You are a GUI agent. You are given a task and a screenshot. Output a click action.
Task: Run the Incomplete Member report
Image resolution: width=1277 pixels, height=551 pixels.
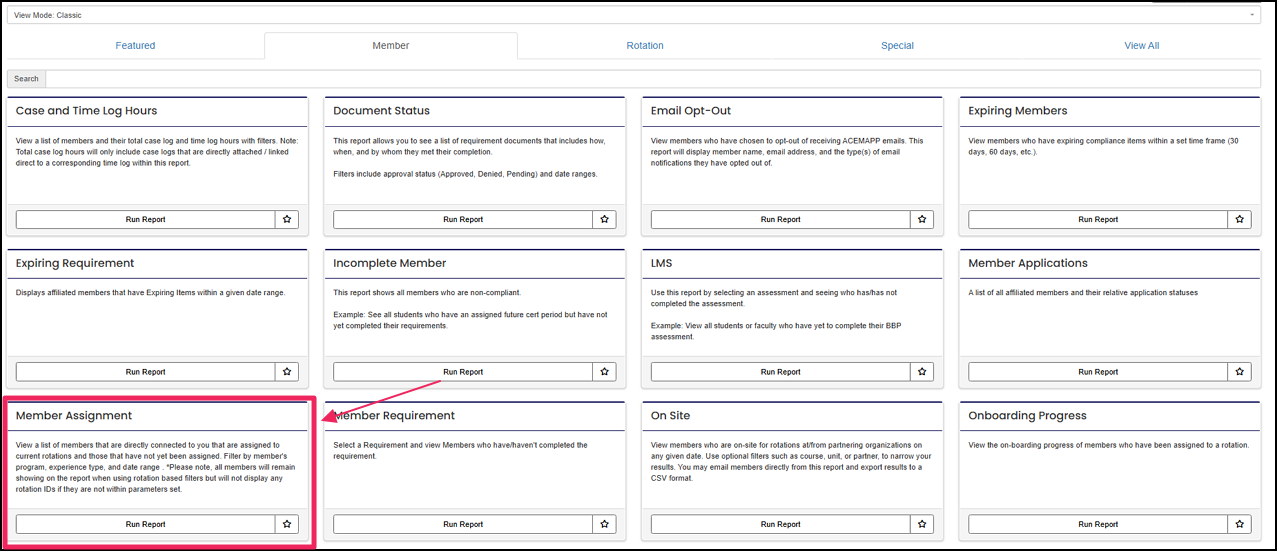point(463,372)
